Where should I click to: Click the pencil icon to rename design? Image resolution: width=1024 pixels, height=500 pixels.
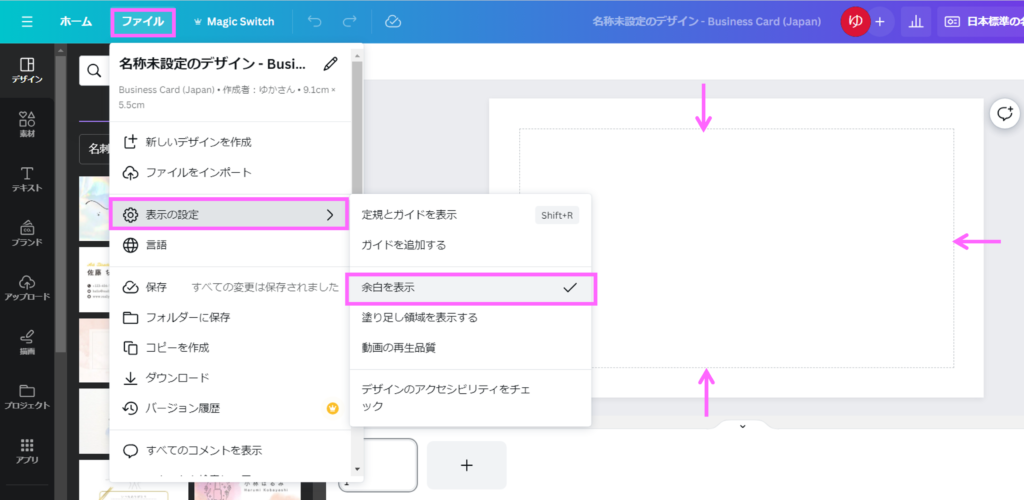(331, 64)
